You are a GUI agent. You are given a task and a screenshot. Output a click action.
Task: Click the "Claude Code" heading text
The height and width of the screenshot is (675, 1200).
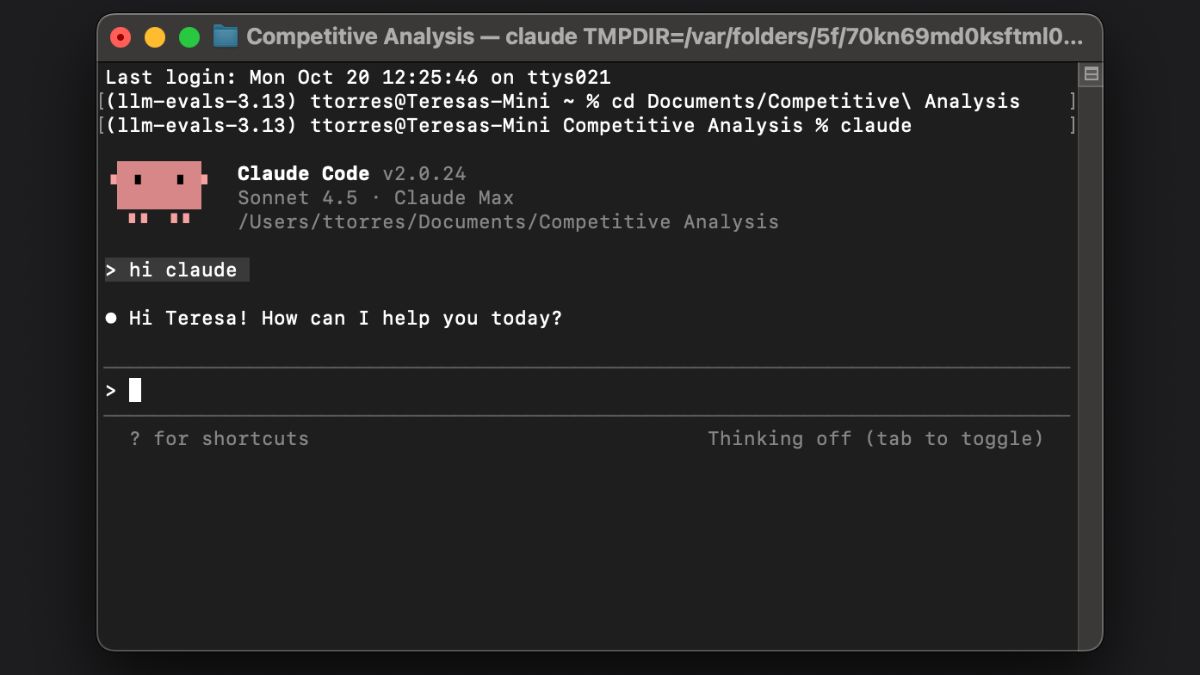(x=303, y=174)
